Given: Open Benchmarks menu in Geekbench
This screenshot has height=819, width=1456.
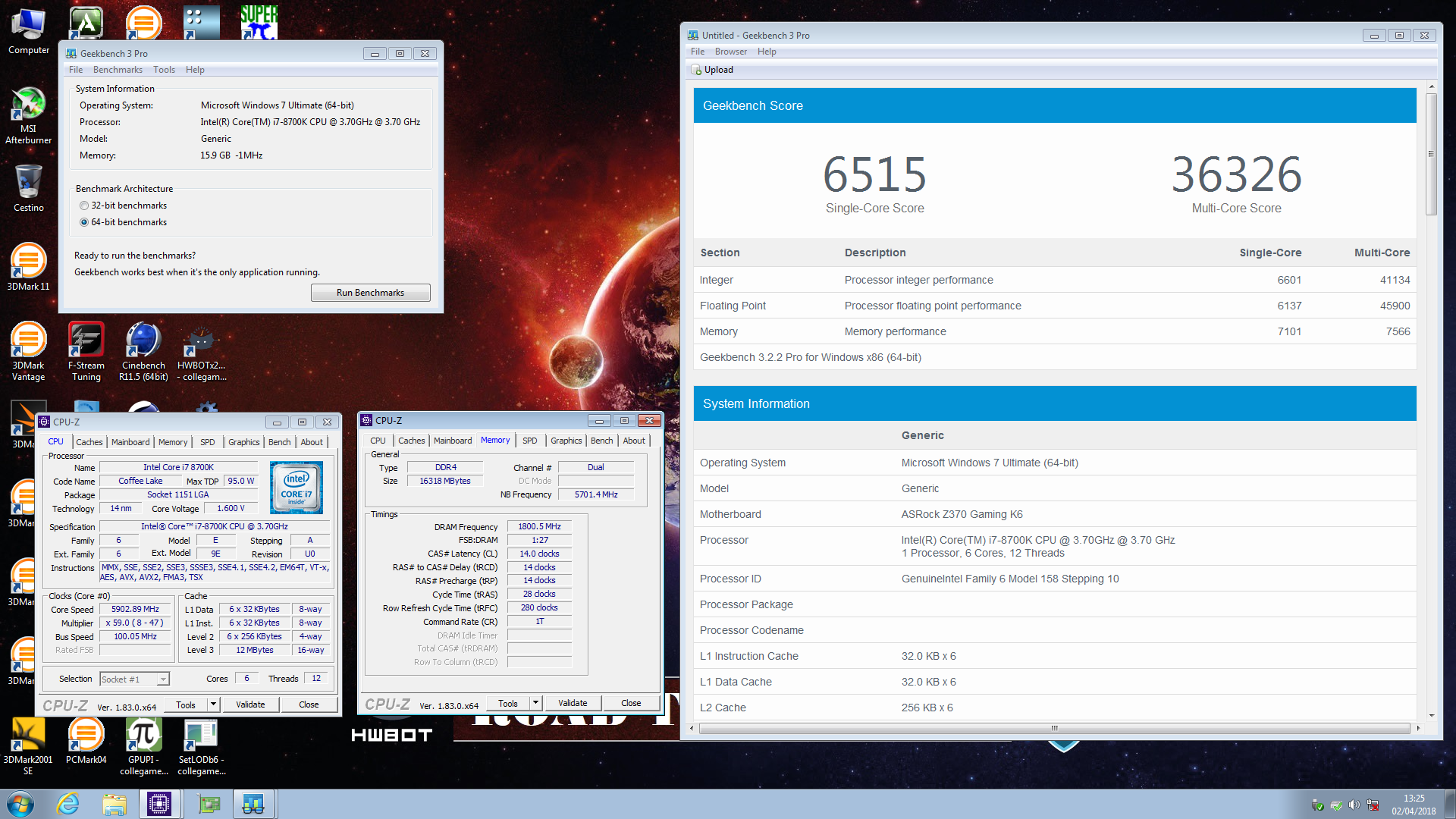Looking at the screenshot, I should tap(118, 70).
